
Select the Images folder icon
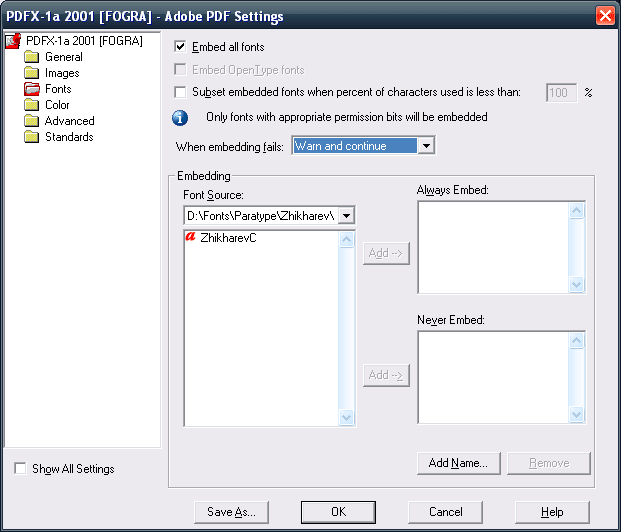coord(32,73)
